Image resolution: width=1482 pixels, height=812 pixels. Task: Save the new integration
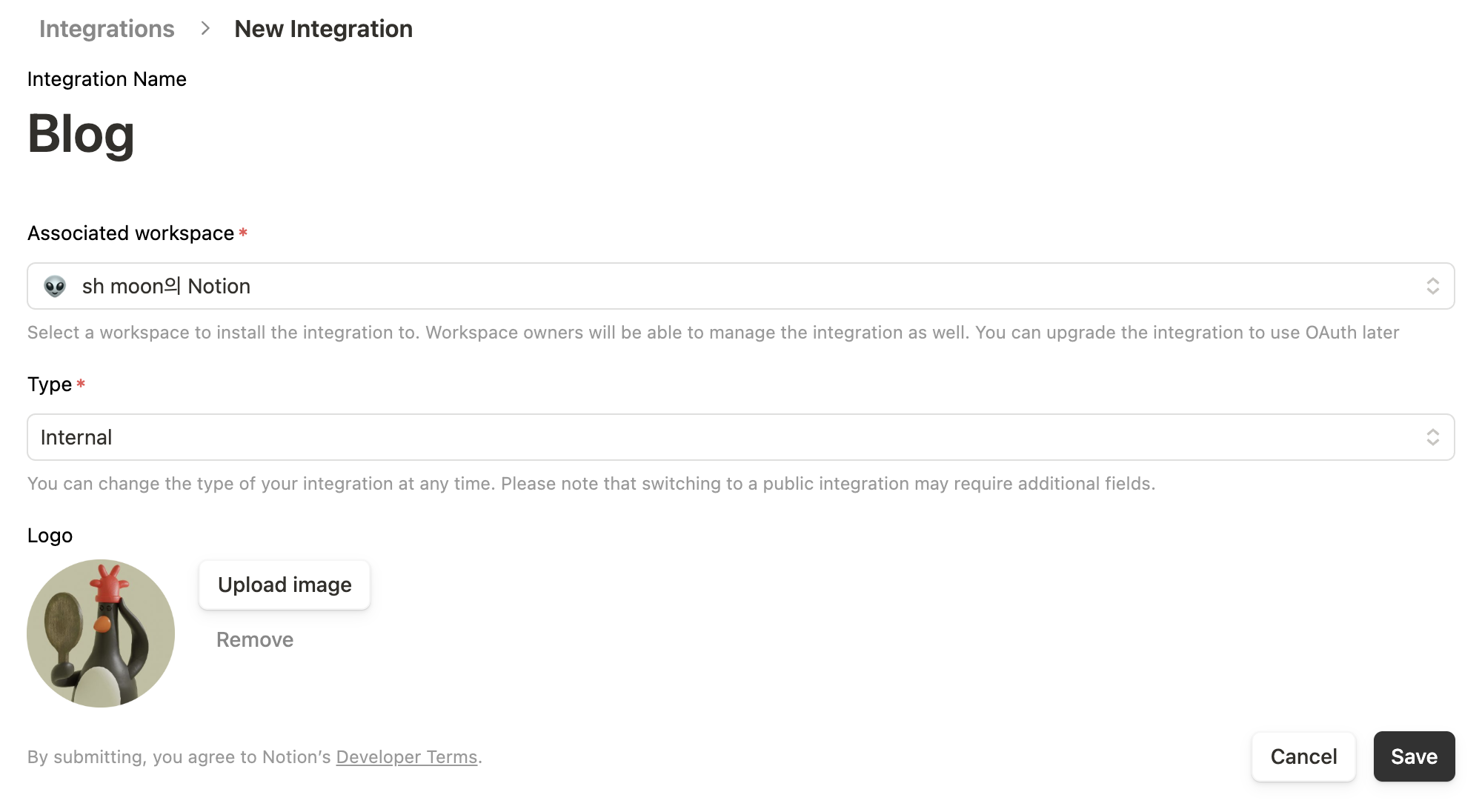1414,756
